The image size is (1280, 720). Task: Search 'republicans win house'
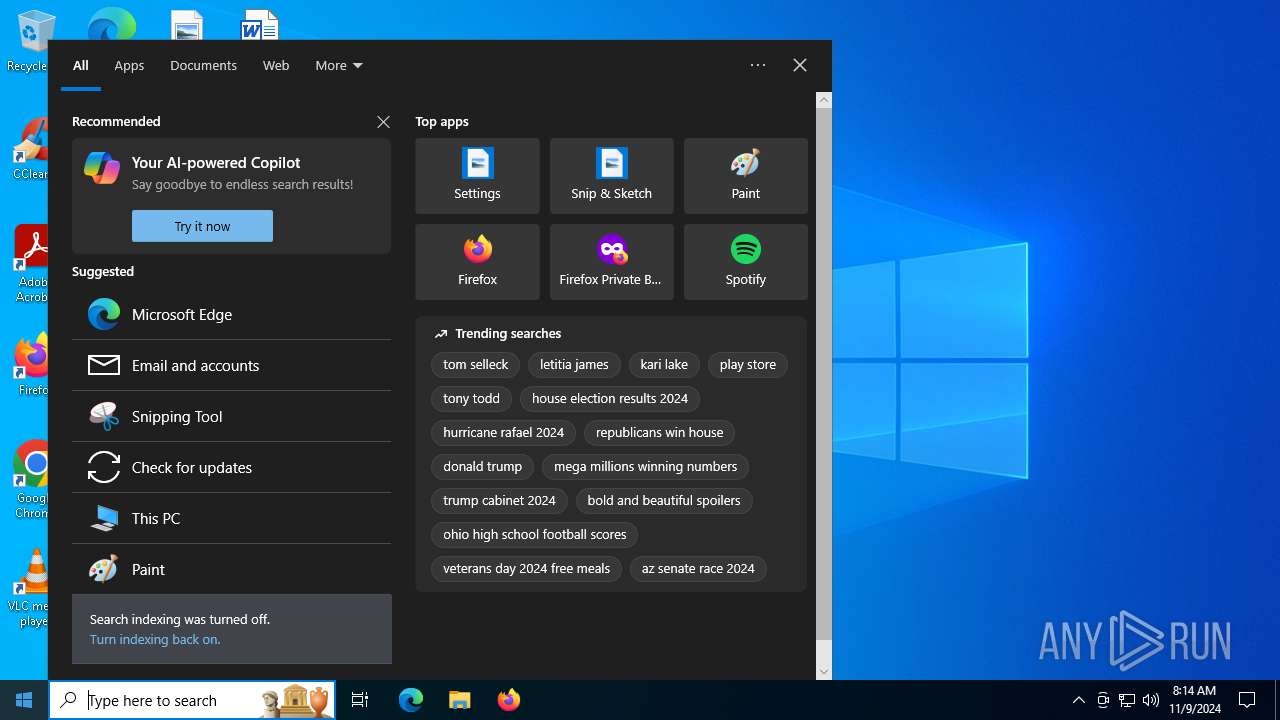[x=659, y=433]
